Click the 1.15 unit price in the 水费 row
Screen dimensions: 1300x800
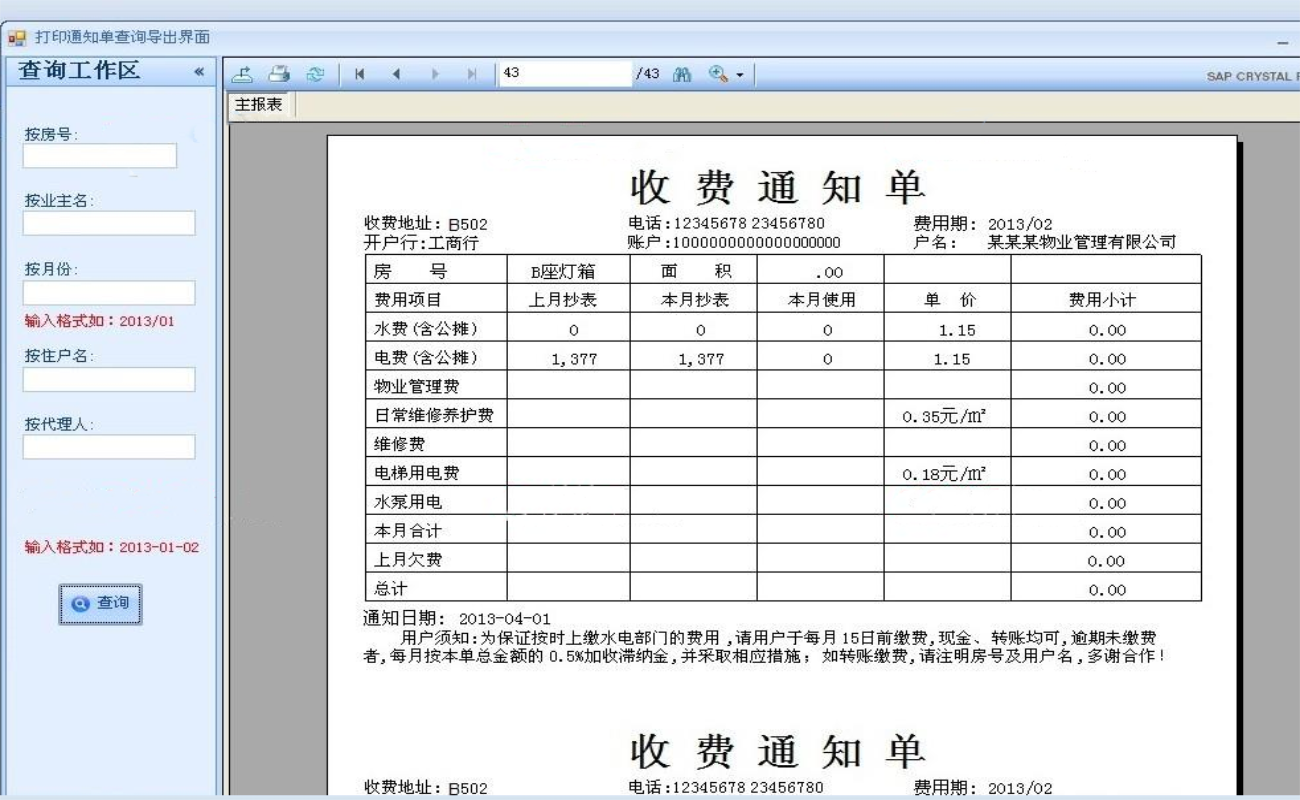click(957, 331)
